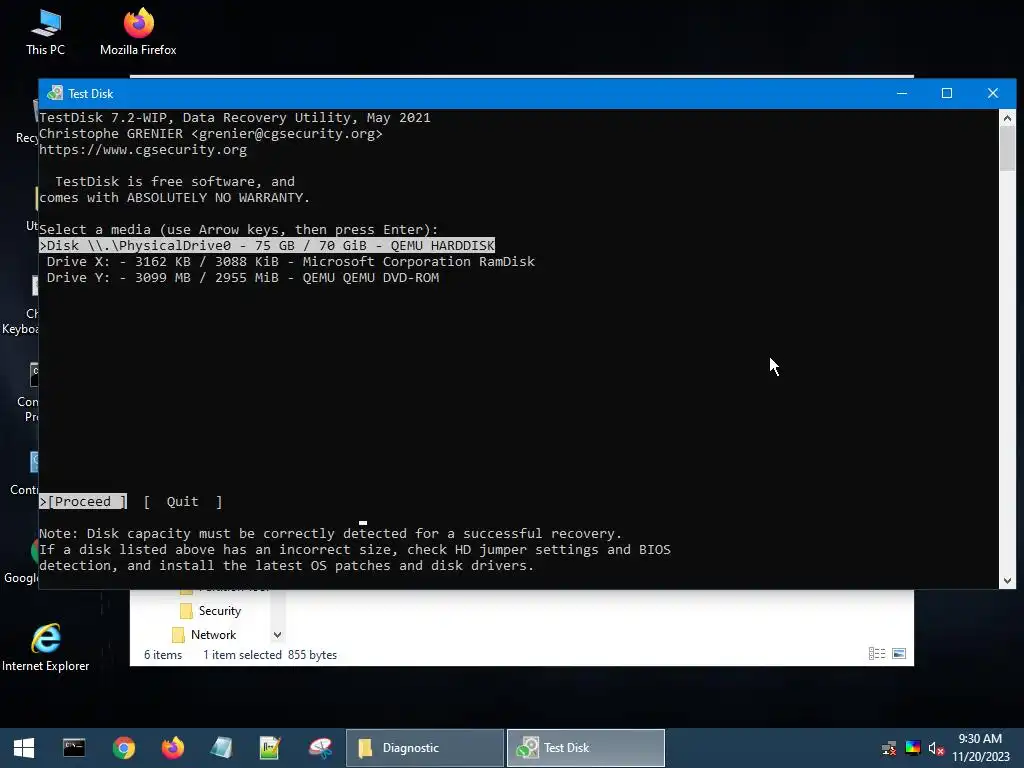This screenshot has width=1024, height=768.
Task: Open Internet Explorer desktop icon
Action: point(45,648)
